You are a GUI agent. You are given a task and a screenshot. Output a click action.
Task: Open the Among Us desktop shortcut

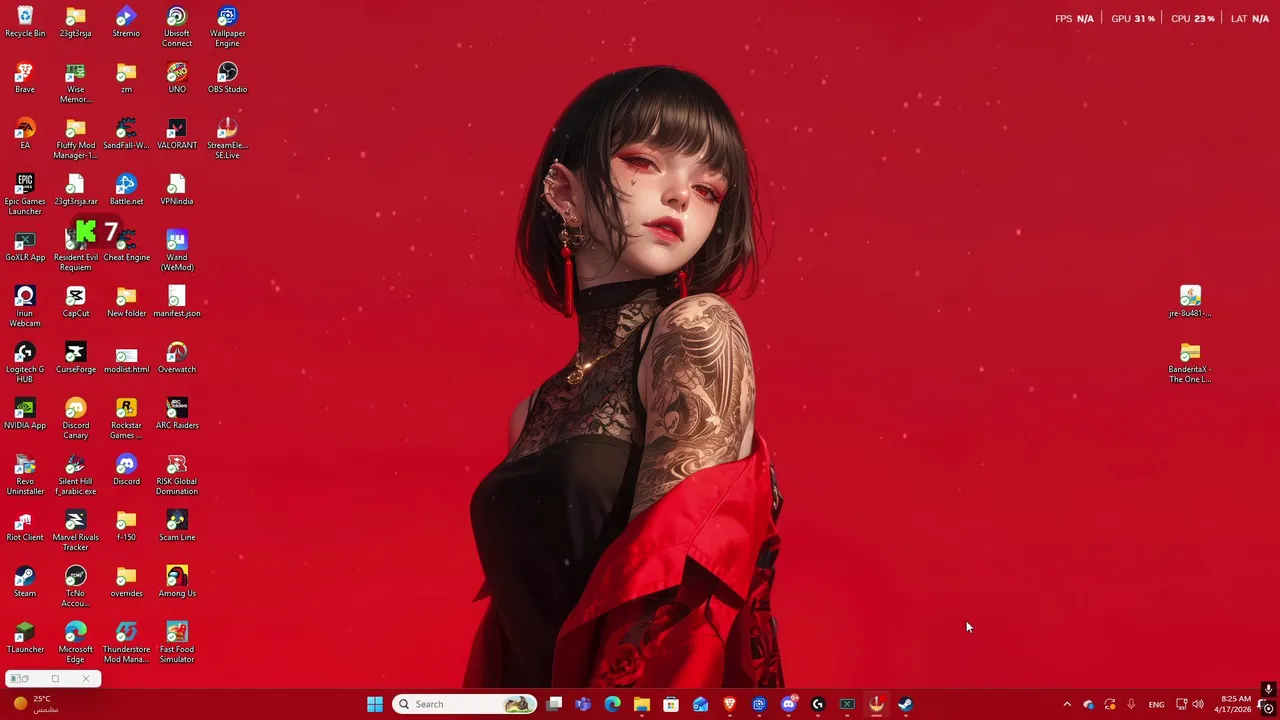(x=177, y=582)
